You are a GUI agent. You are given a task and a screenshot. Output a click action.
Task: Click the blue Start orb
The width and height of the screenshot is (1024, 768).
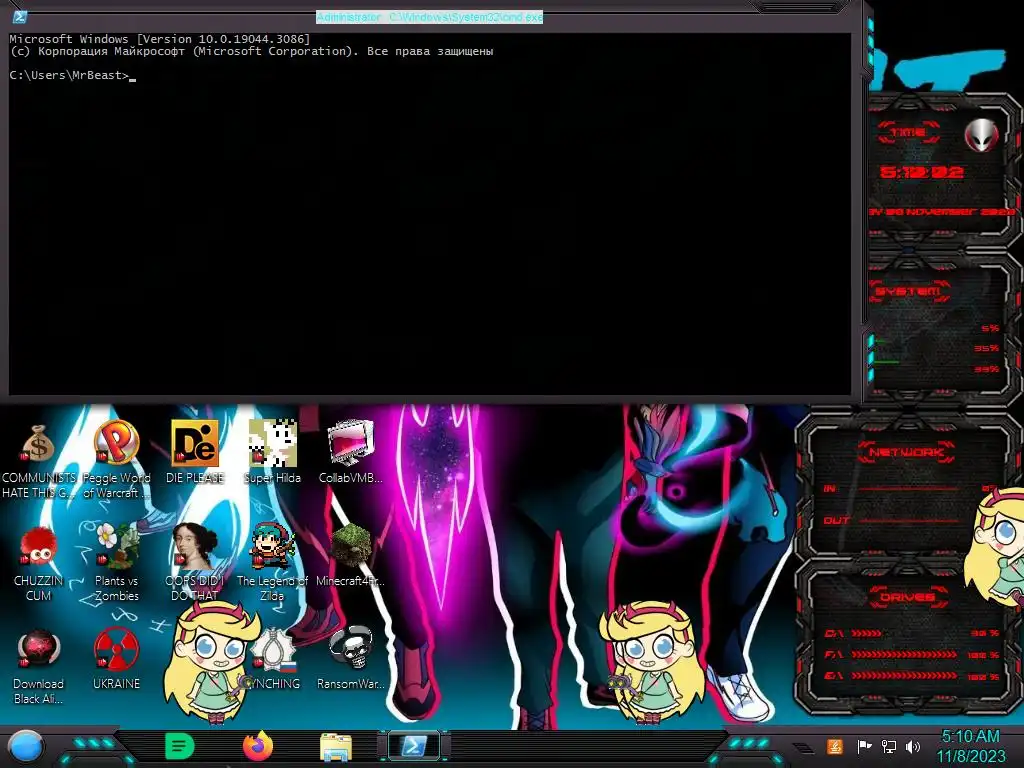(25, 747)
